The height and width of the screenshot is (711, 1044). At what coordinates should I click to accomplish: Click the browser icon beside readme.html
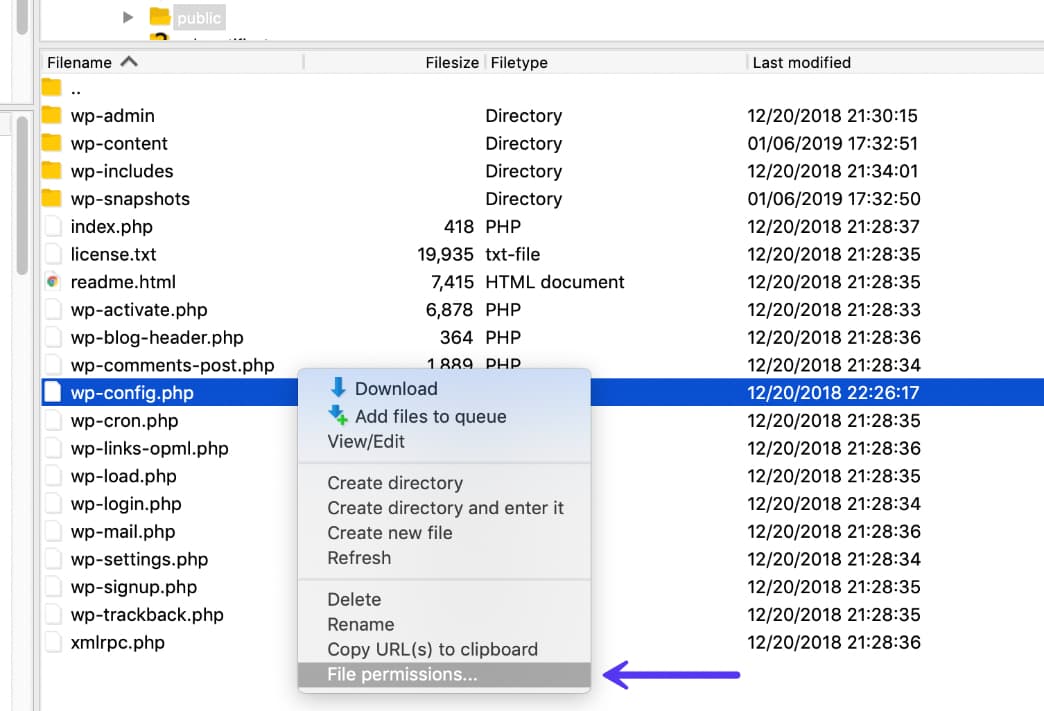[x=53, y=282]
